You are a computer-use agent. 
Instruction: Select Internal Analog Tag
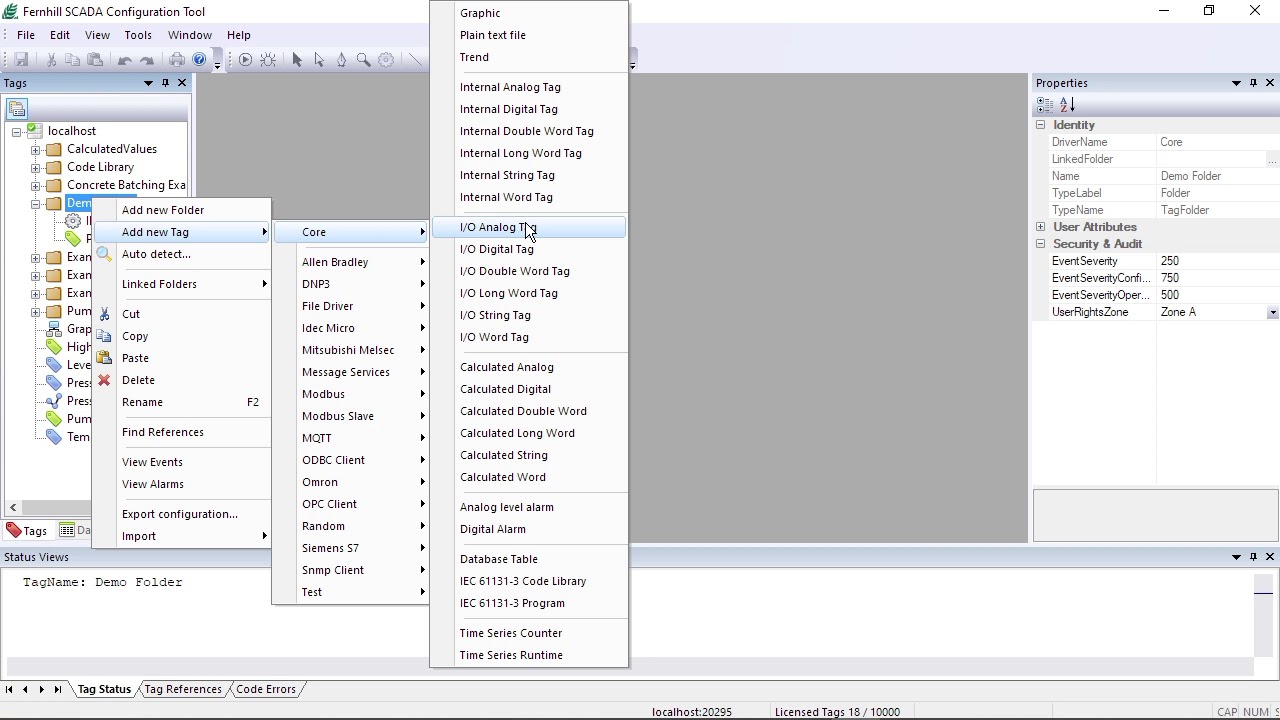(529, 87)
